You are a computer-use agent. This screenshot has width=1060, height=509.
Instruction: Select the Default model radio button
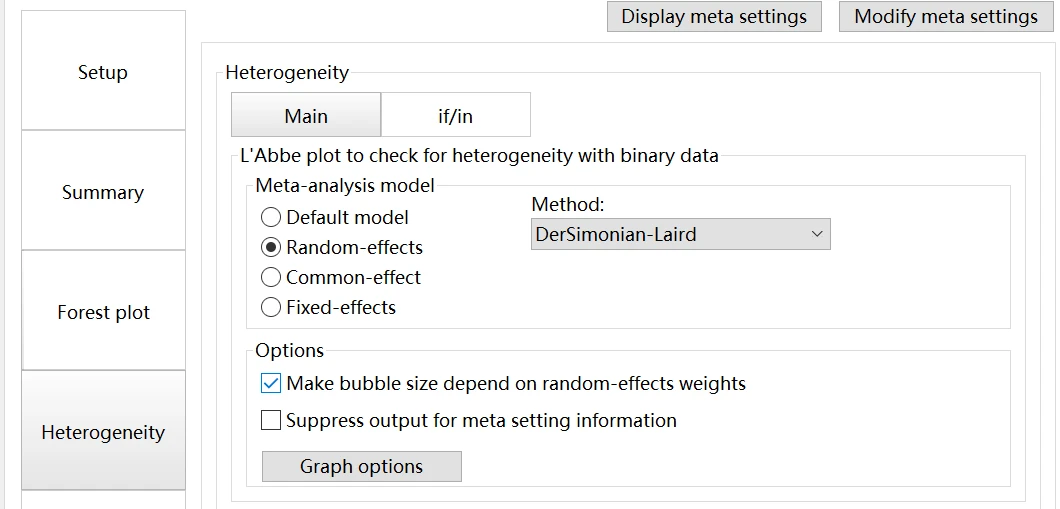(271, 217)
